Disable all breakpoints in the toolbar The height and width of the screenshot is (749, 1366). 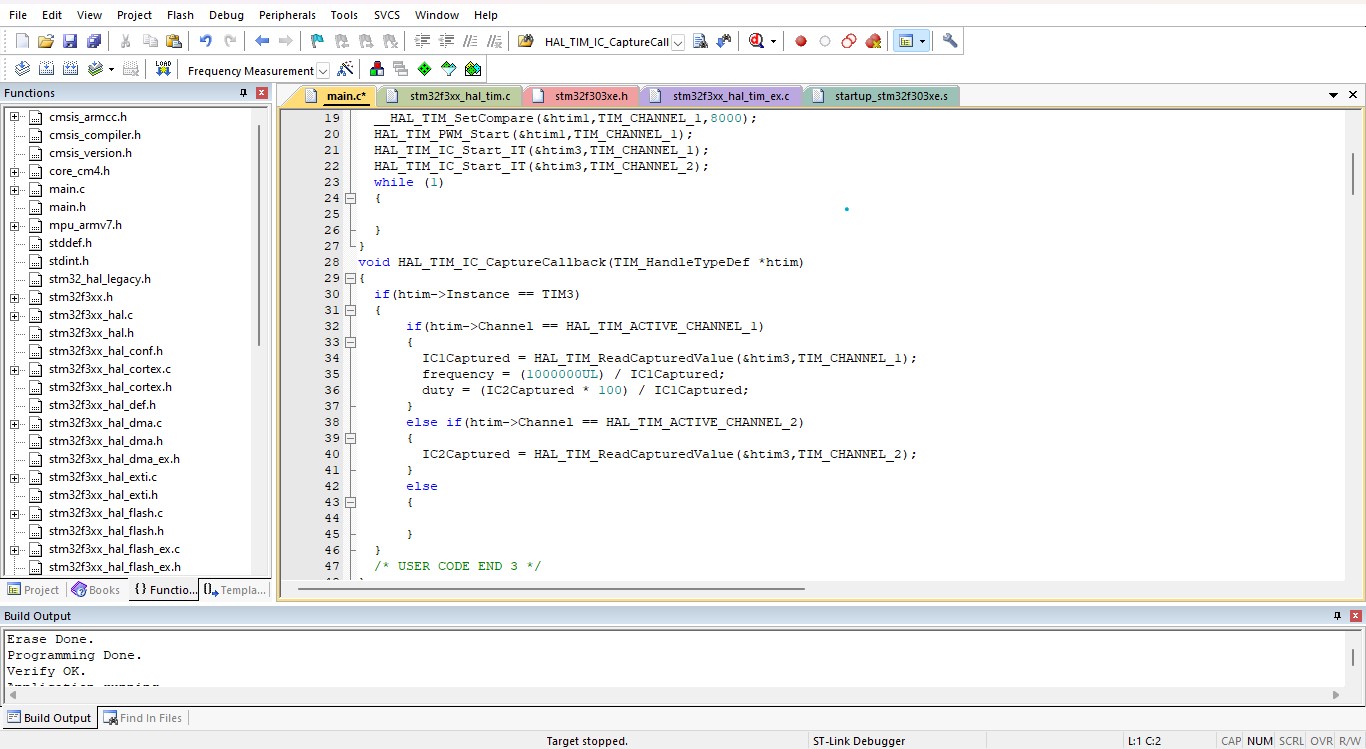849,41
